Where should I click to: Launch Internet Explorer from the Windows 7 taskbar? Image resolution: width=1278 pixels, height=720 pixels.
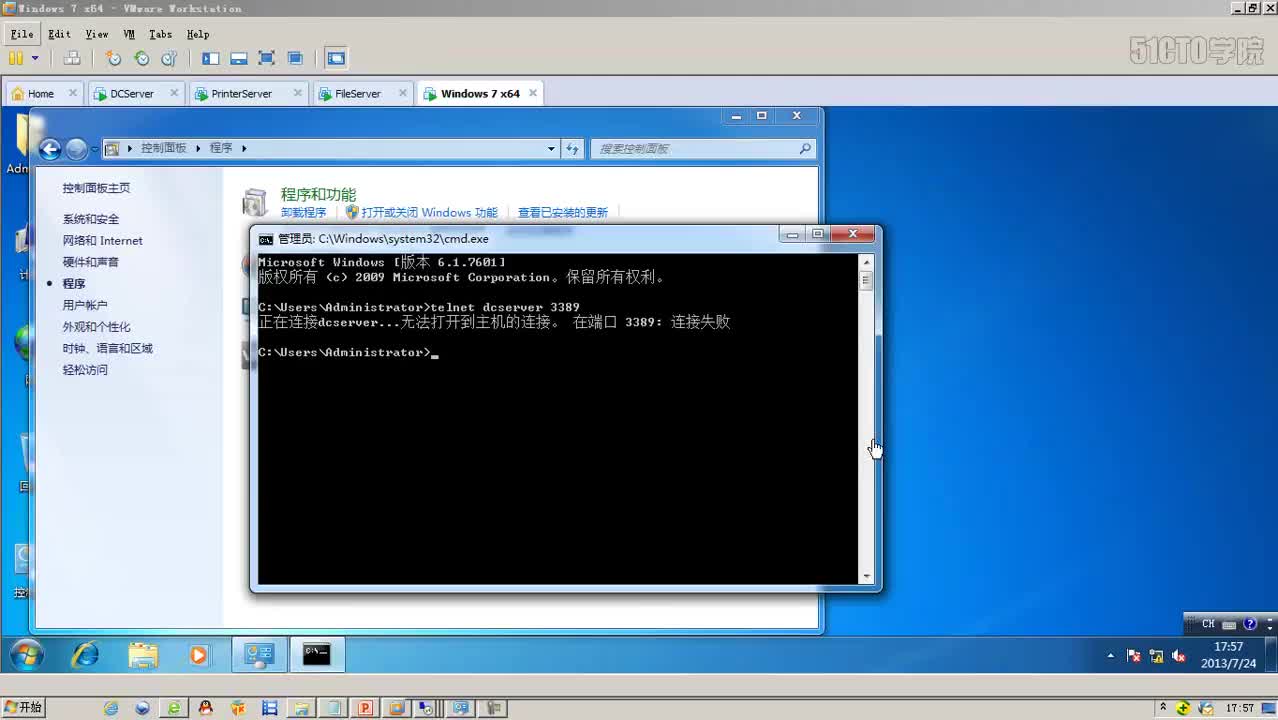(x=86, y=655)
